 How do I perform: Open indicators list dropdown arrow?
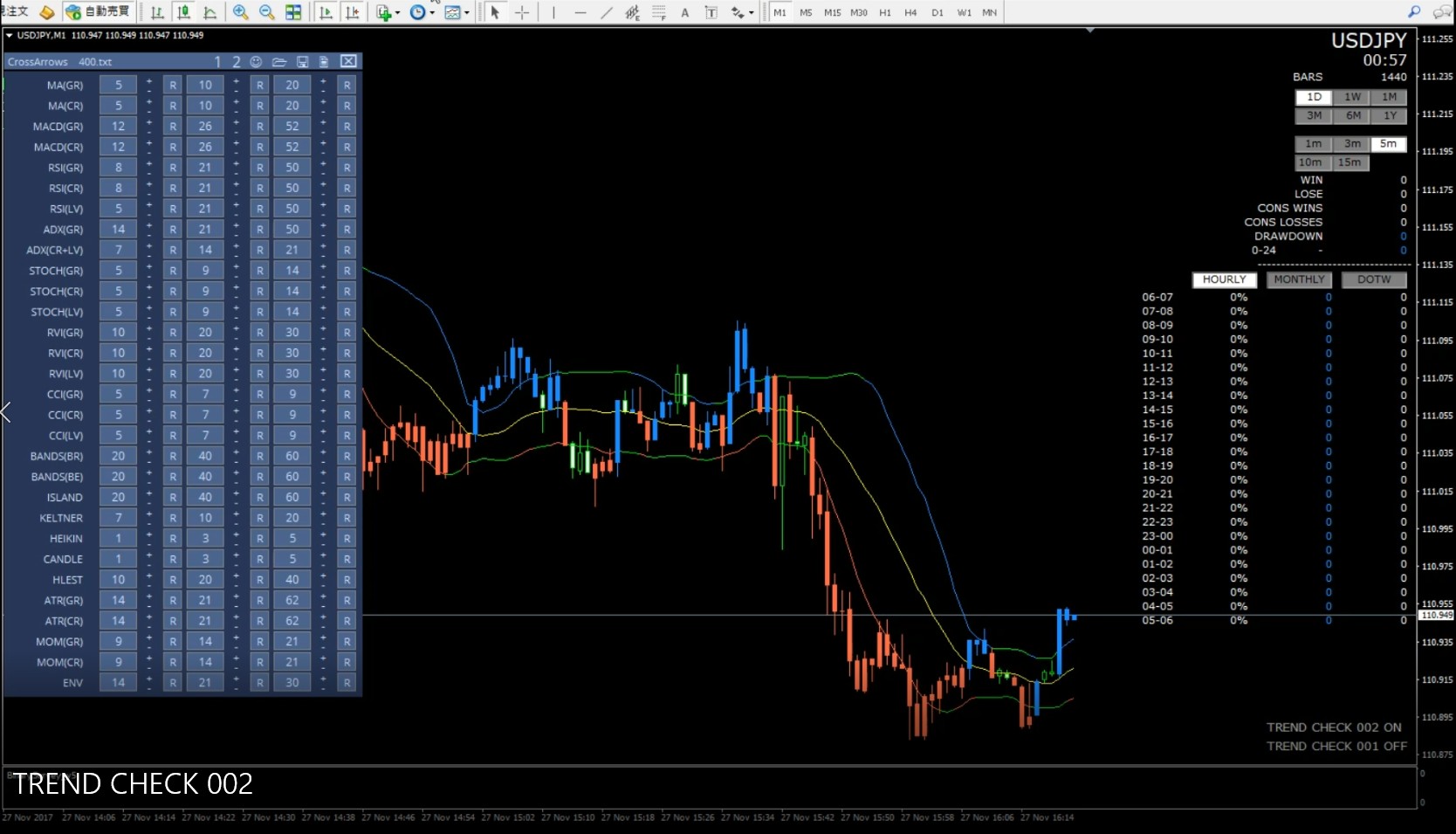pyautogui.click(x=398, y=13)
